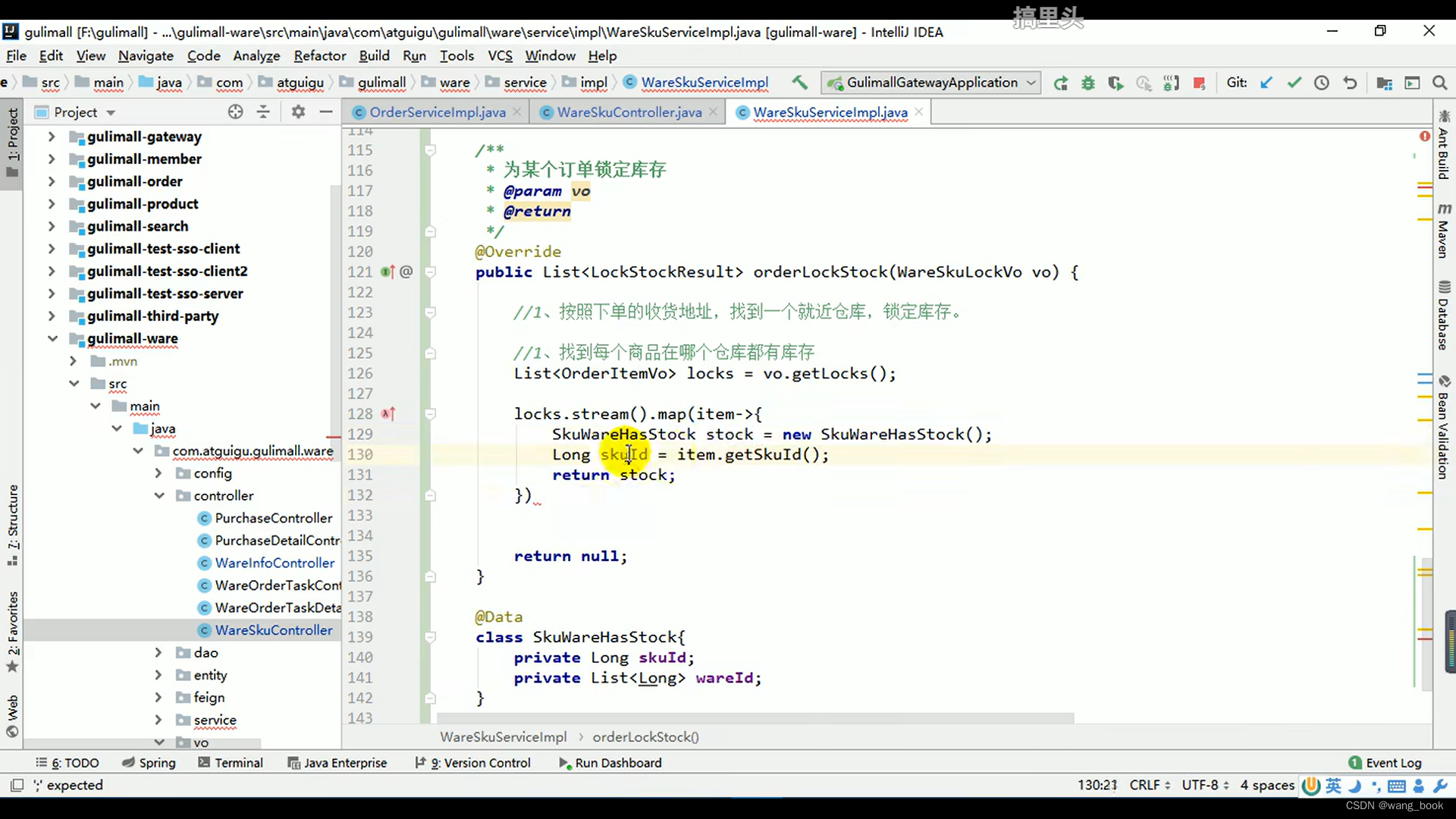Switch to OrderServiceImpl.java tab
Screen dimensions: 1456x819
pos(437,112)
